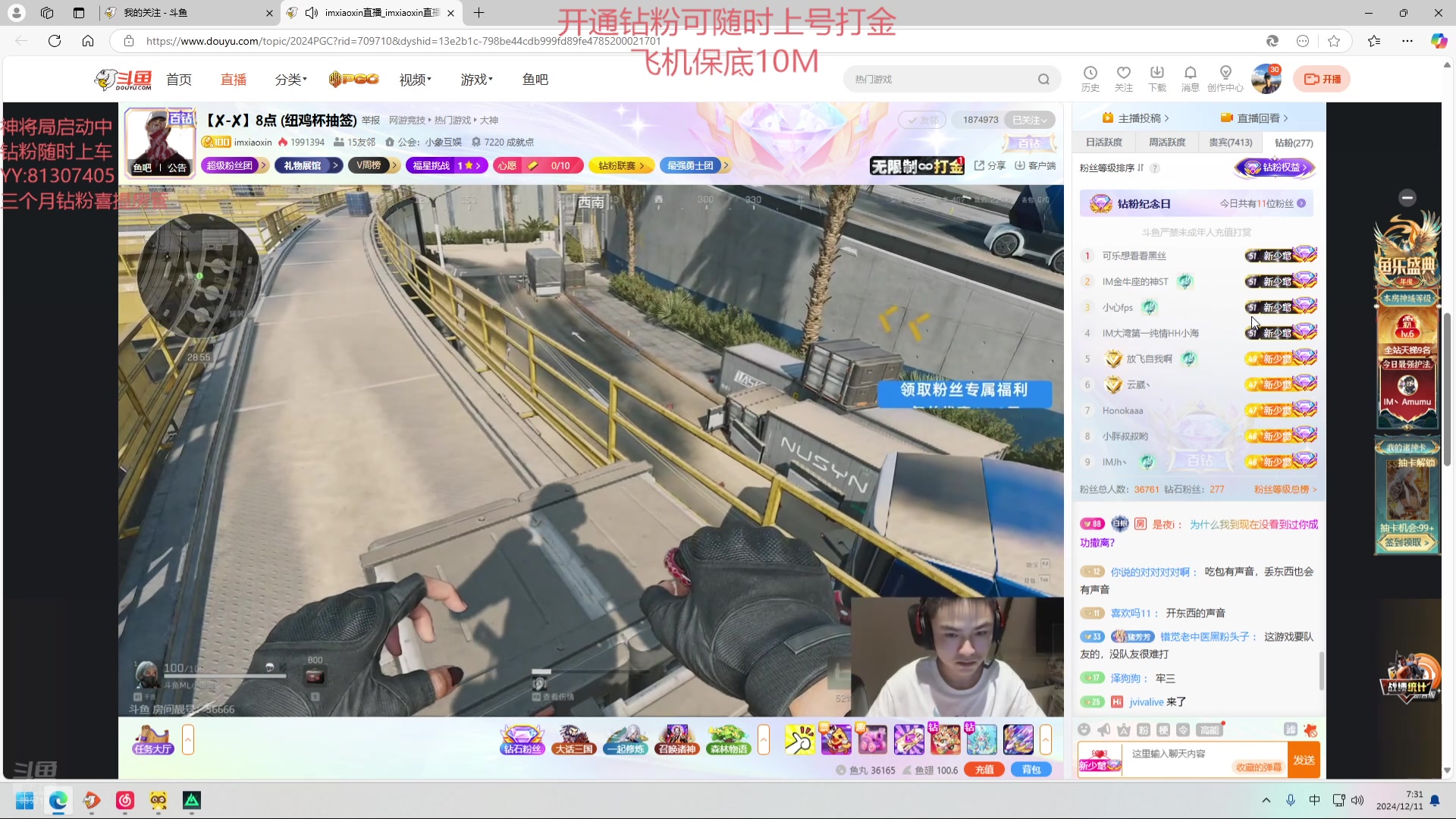Click the 充值 recharge button

click(x=984, y=770)
